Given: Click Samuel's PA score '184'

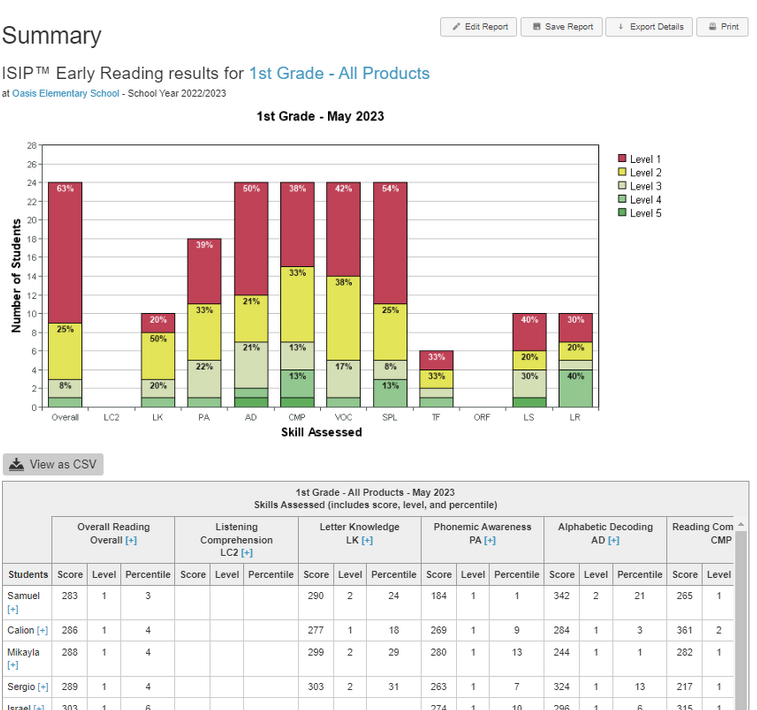Looking at the screenshot, I should 438,596.
